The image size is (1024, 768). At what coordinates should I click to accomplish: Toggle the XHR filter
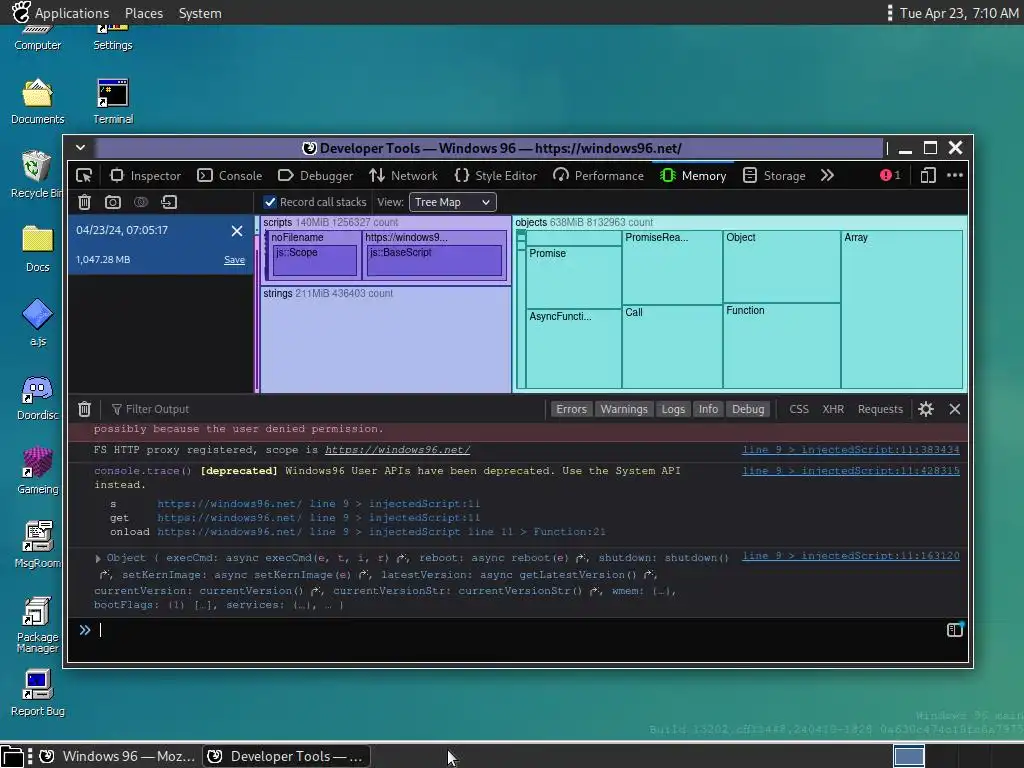click(x=833, y=409)
